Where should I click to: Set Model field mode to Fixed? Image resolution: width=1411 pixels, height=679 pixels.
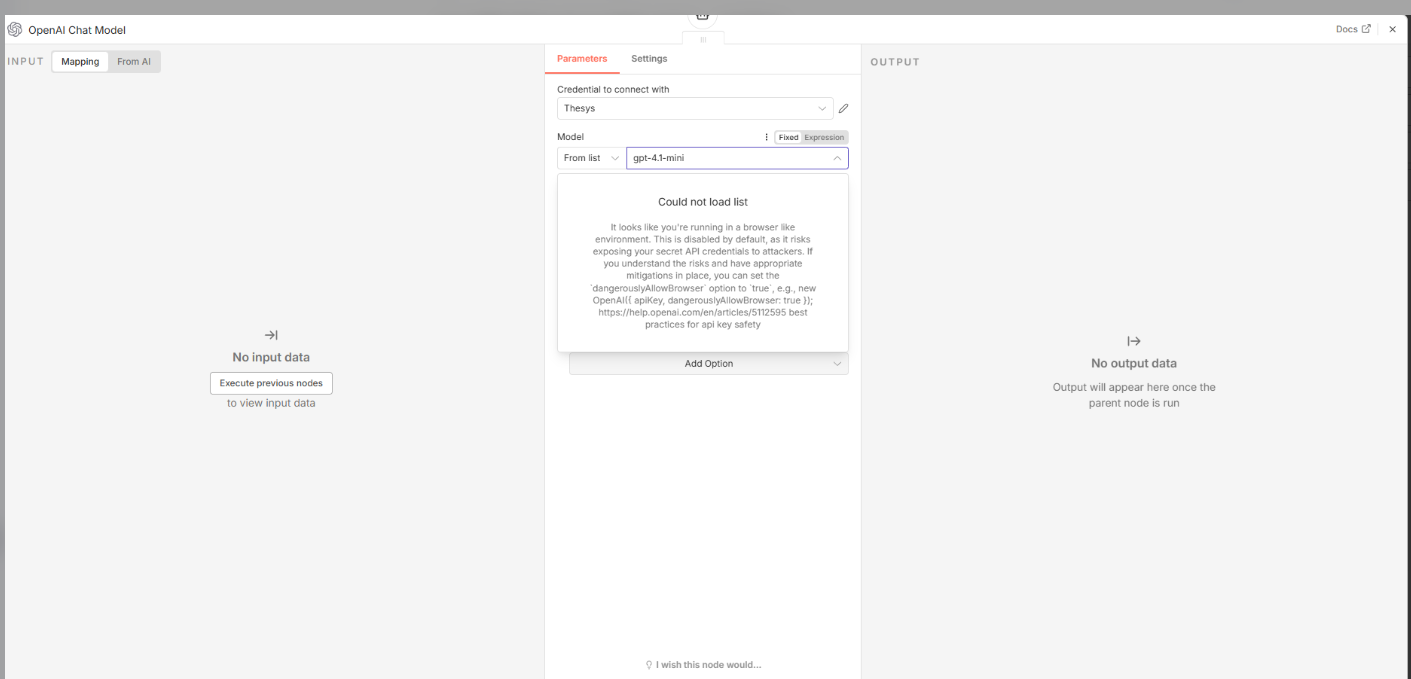coord(789,137)
